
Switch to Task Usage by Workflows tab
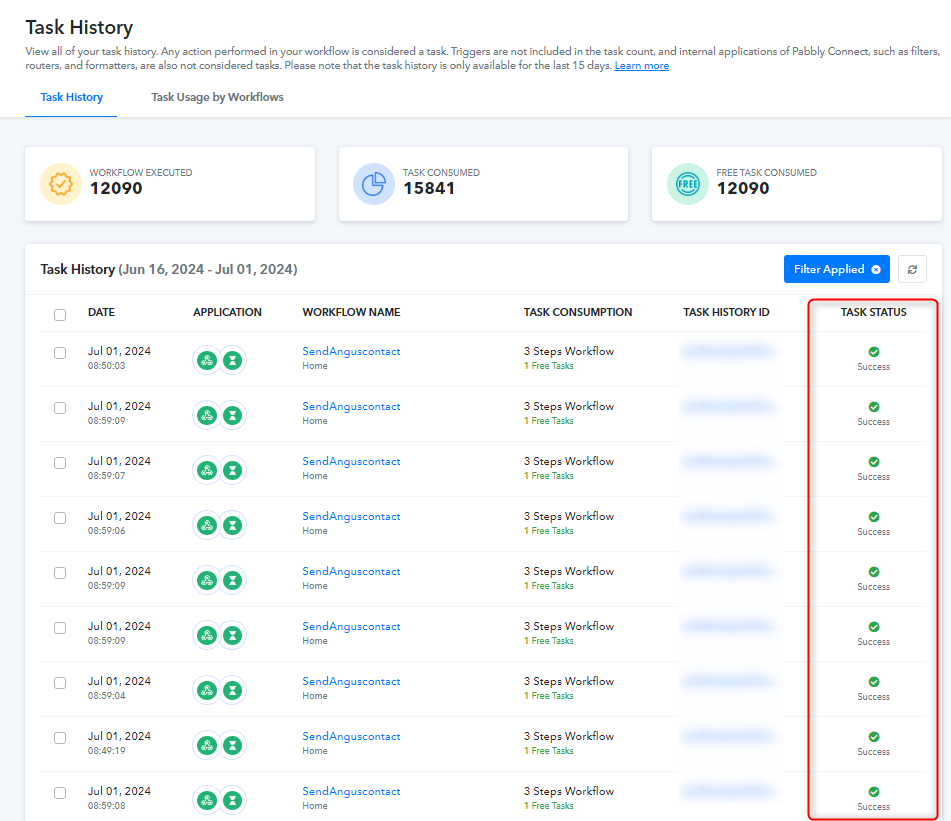pyautogui.click(x=217, y=97)
